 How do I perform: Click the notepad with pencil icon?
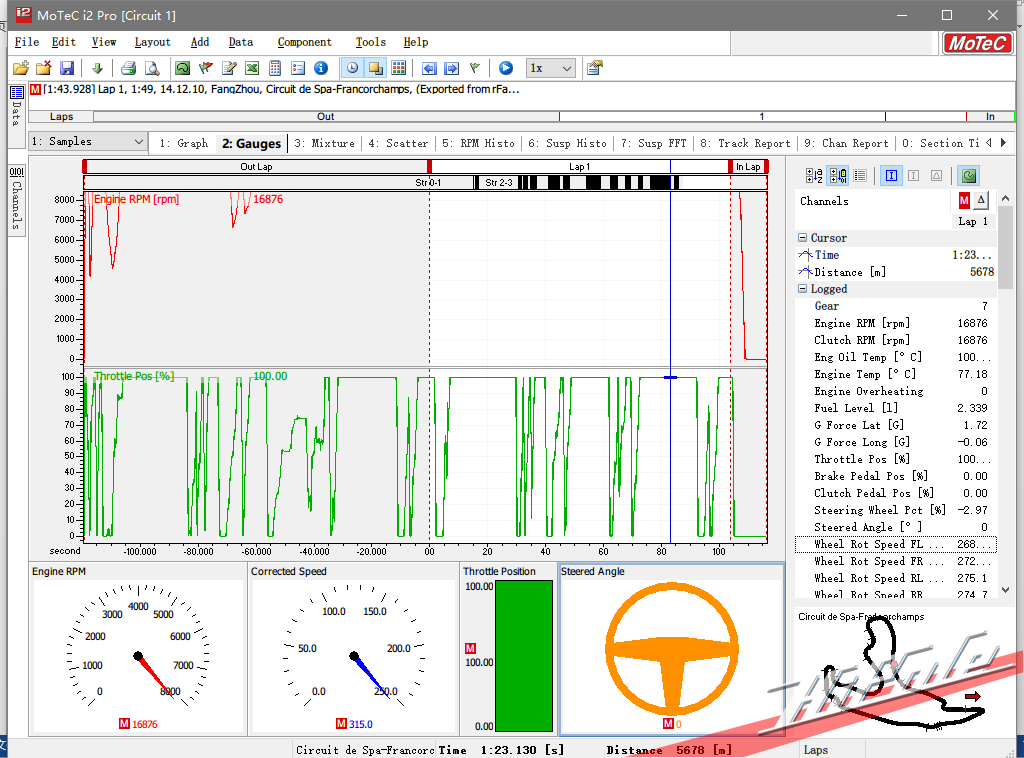[229, 68]
